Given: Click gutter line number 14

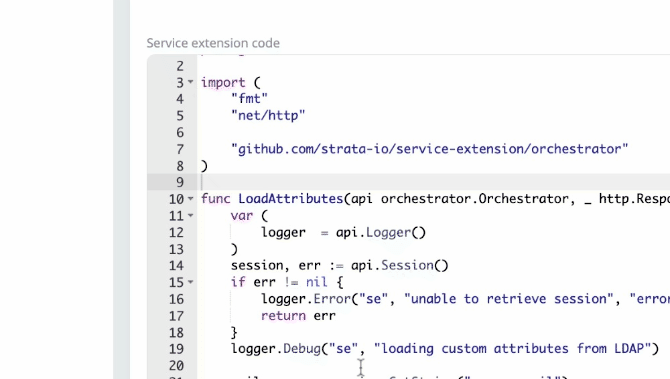Looking at the screenshot, I should [176, 266].
